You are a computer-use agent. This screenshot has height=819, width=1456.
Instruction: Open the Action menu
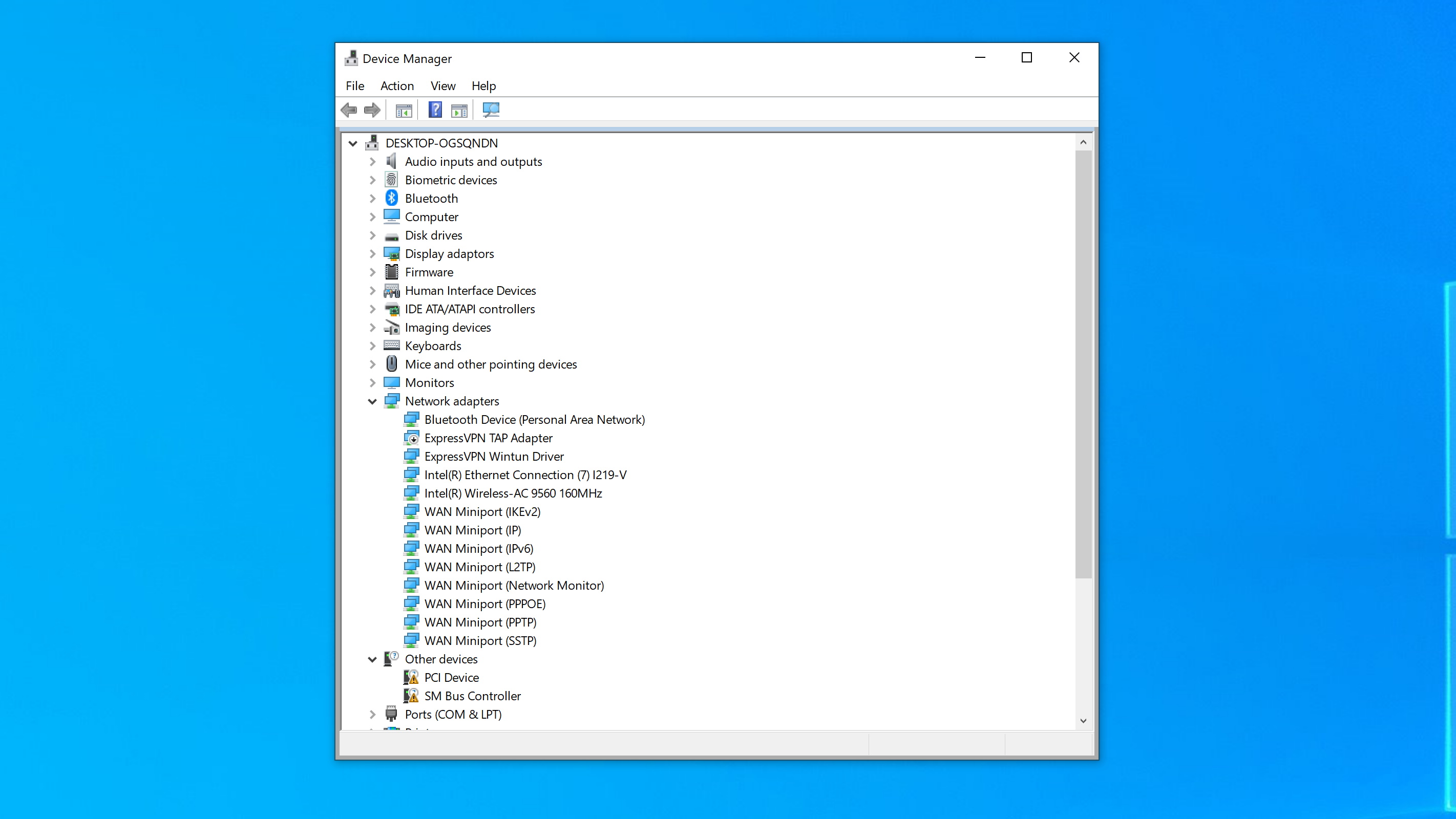[397, 85]
